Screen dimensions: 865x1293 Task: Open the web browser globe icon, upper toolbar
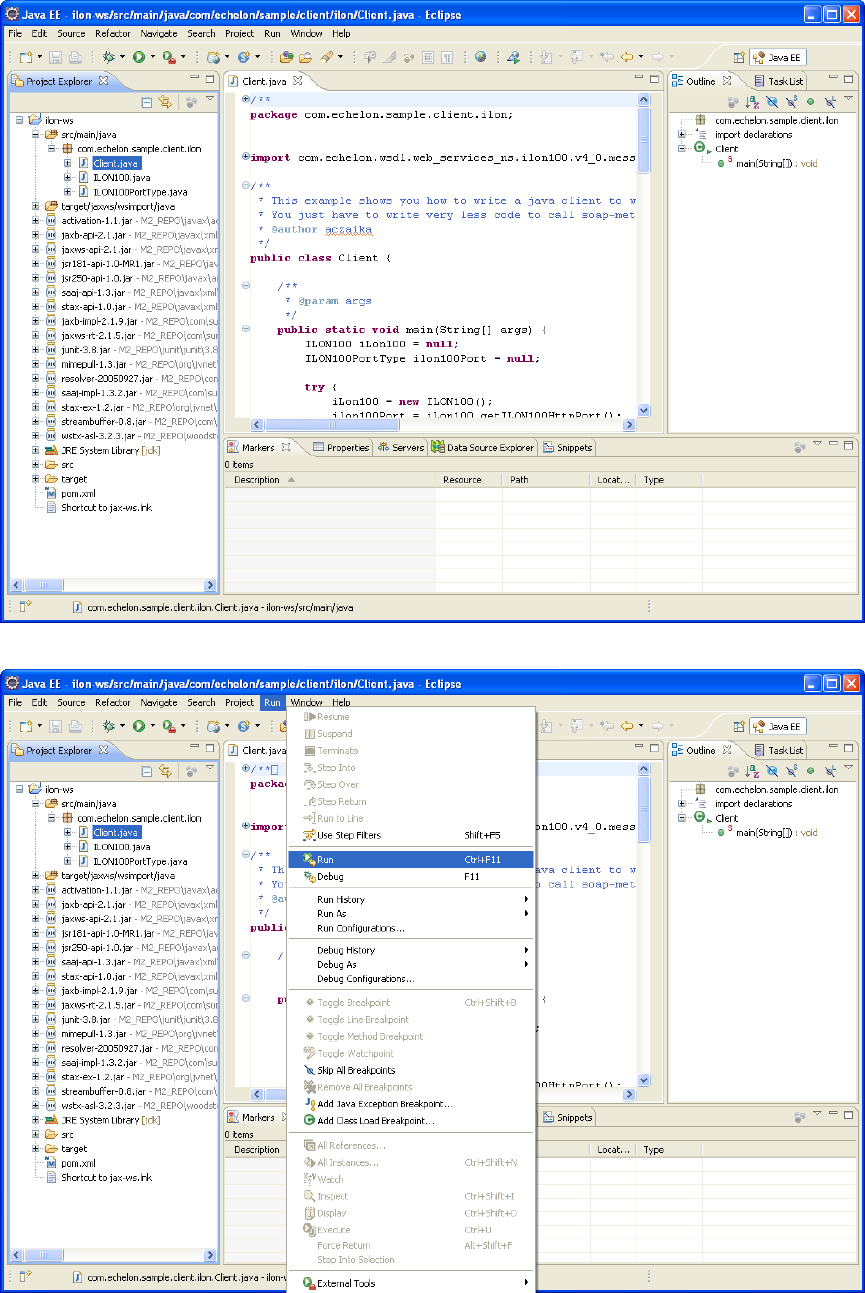pos(481,57)
